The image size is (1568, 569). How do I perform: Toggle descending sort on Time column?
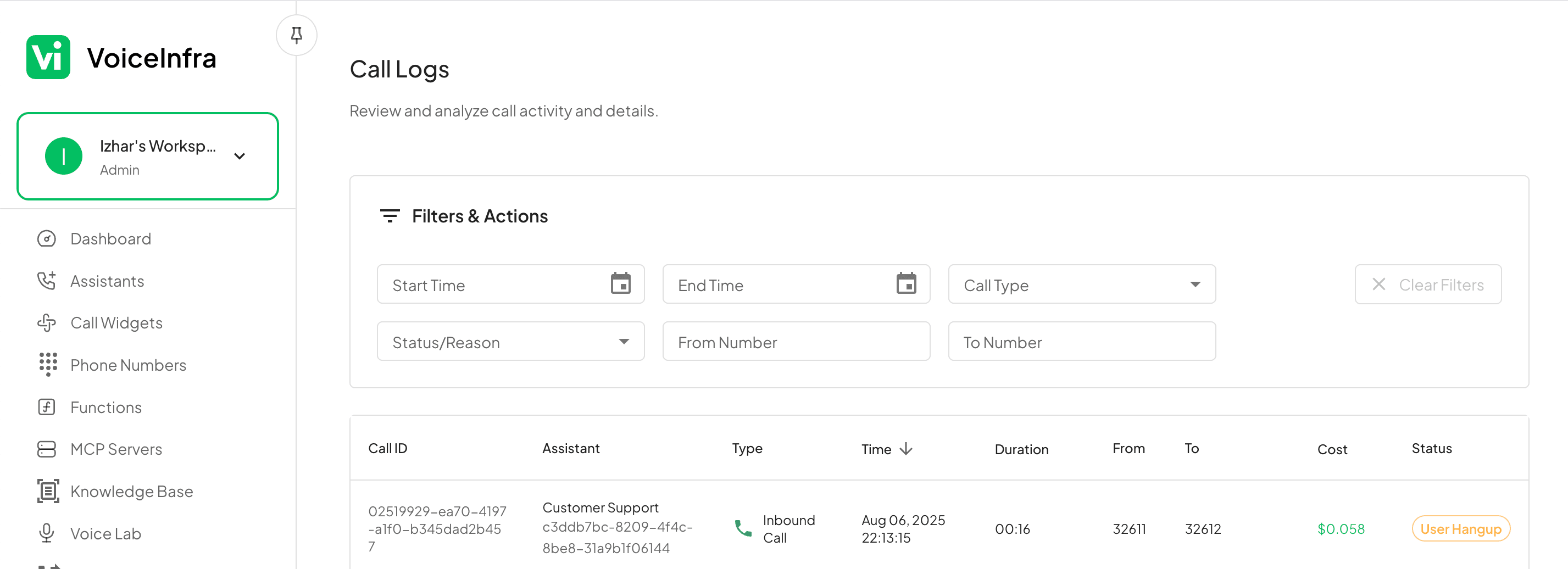(x=907, y=449)
